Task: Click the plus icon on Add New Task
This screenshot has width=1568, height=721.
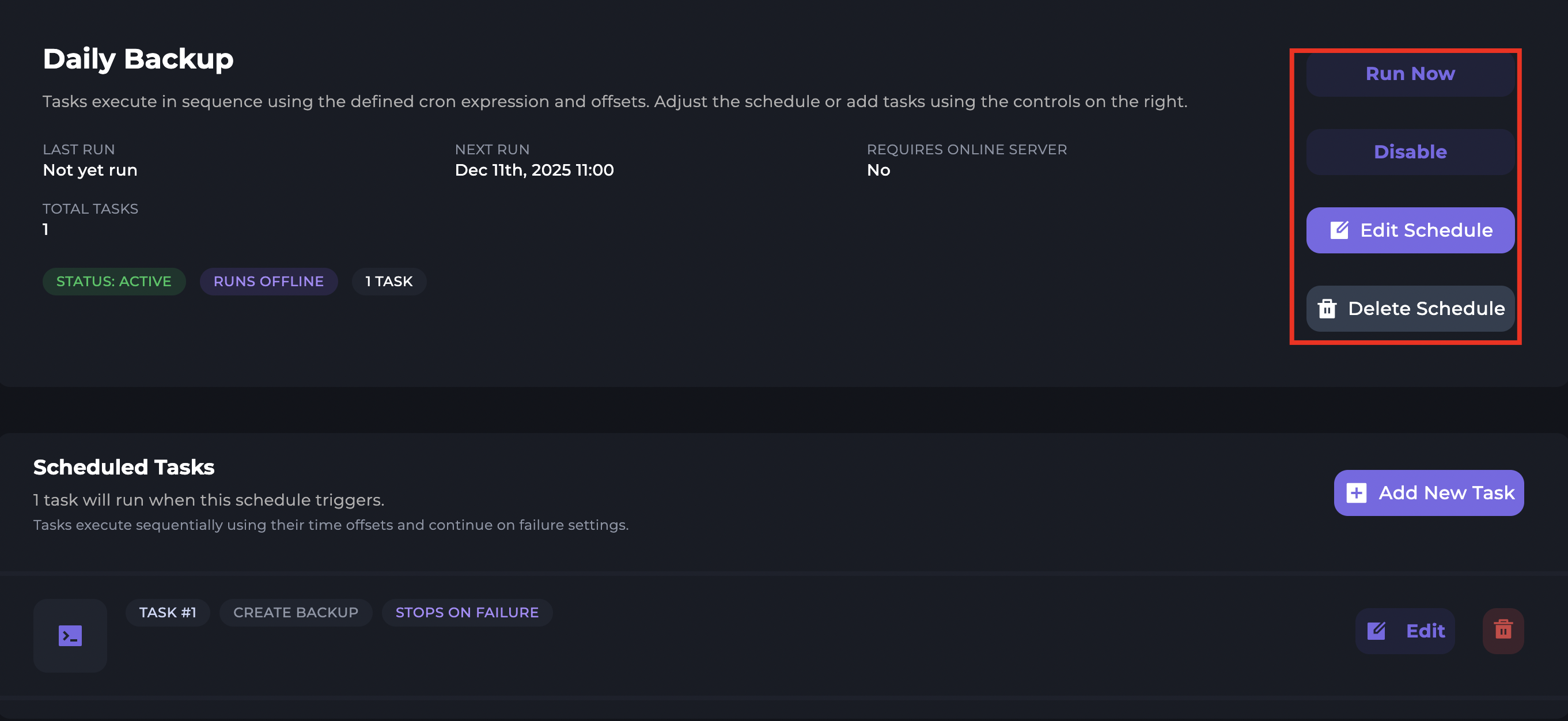Action: click(1356, 493)
